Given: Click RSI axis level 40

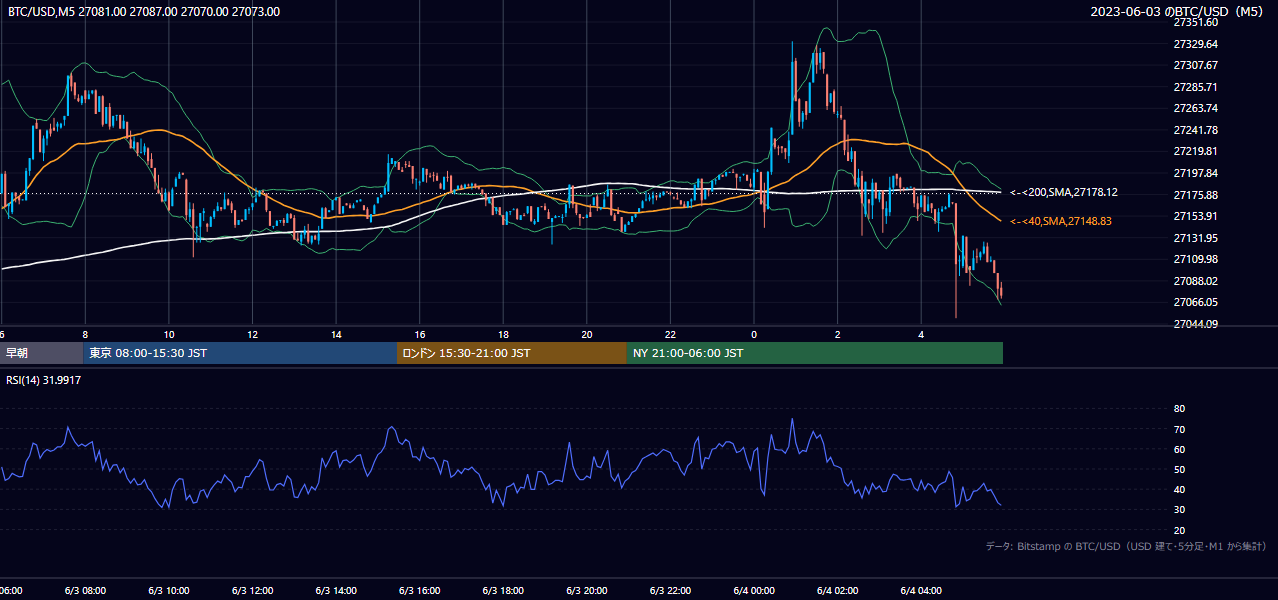Looking at the screenshot, I should tap(1179, 490).
